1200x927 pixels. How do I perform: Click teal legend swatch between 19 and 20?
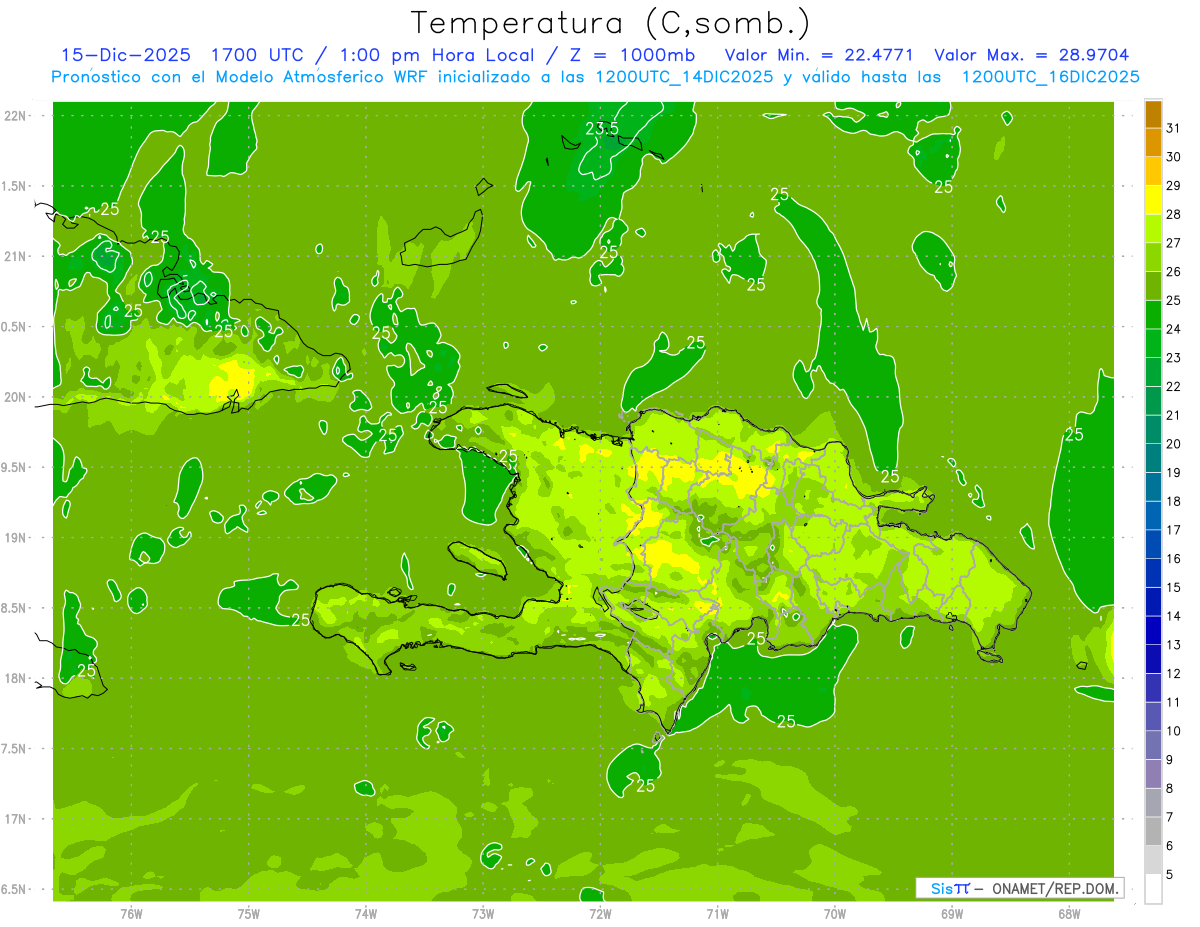pyautogui.click(x=1153, y=459)
